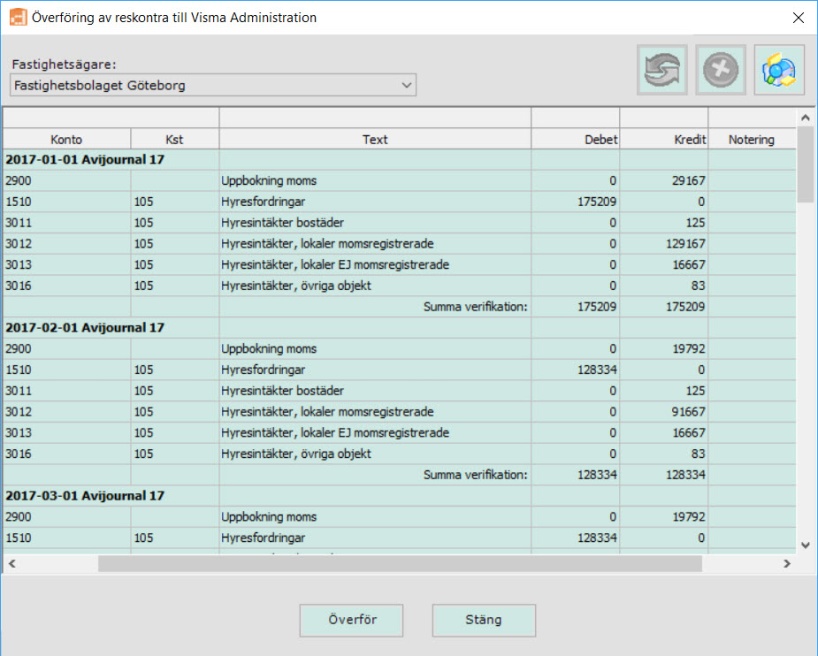Click the Stäng button
The image size is (818, 656).
[484, 620]
